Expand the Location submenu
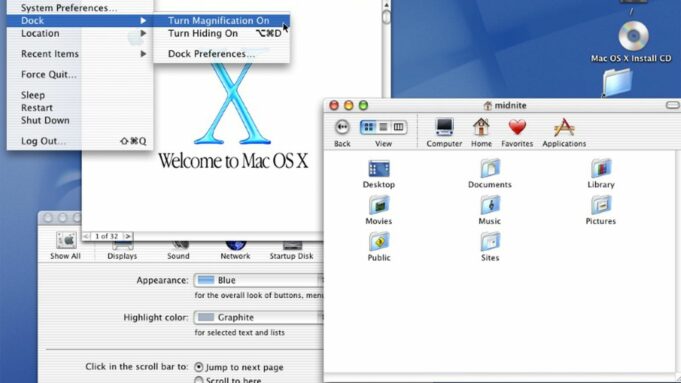This screenshot has height=383, width=681. pos(80,33)
